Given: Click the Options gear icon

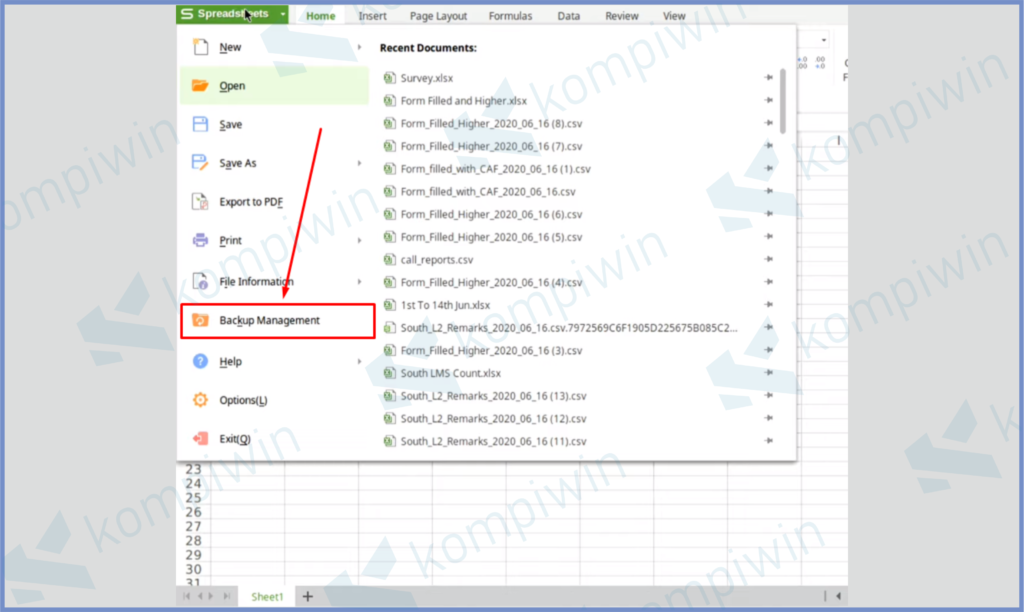Looking at the screenshot, I should 200,401.
